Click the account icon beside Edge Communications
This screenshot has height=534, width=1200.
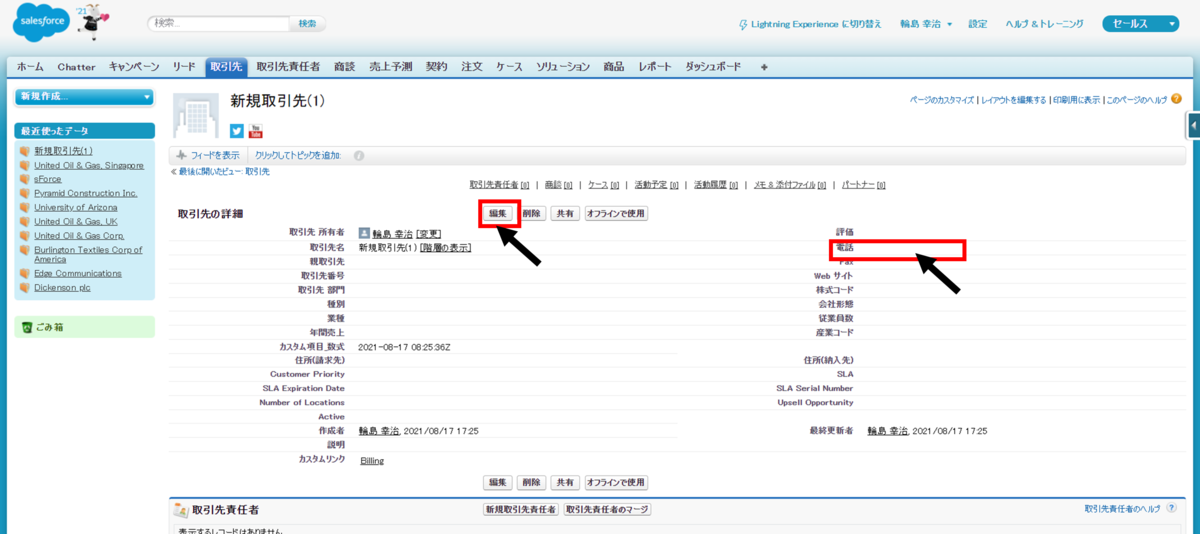[x=25, y=273]
